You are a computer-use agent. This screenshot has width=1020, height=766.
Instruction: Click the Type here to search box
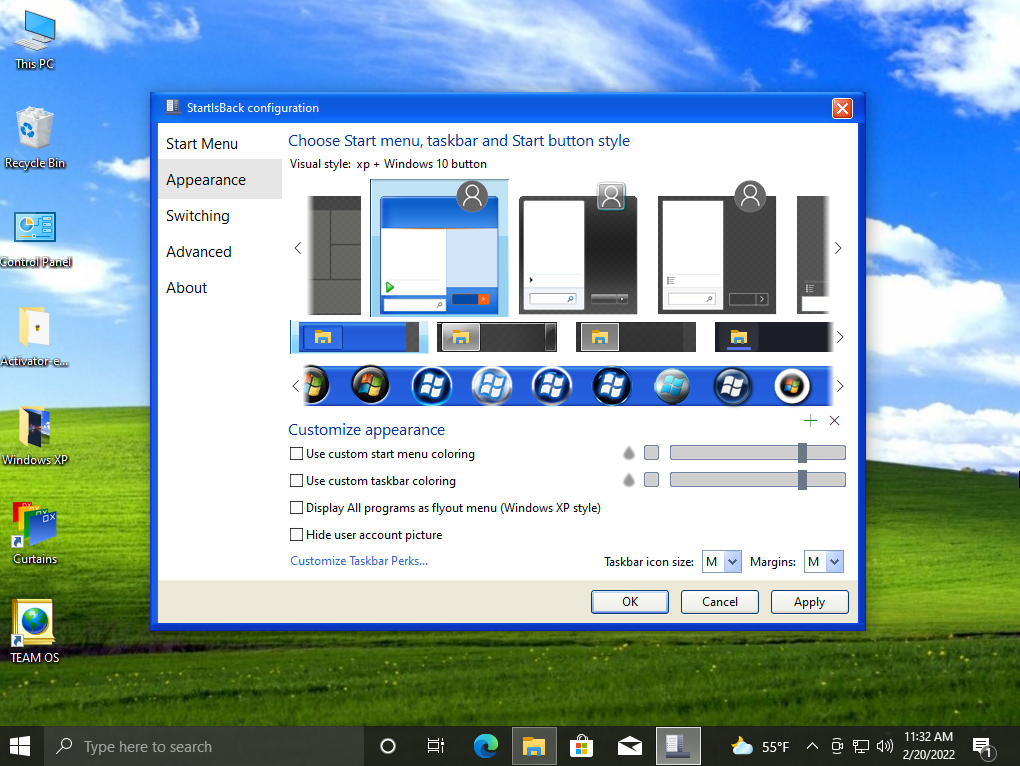(204, 746)
